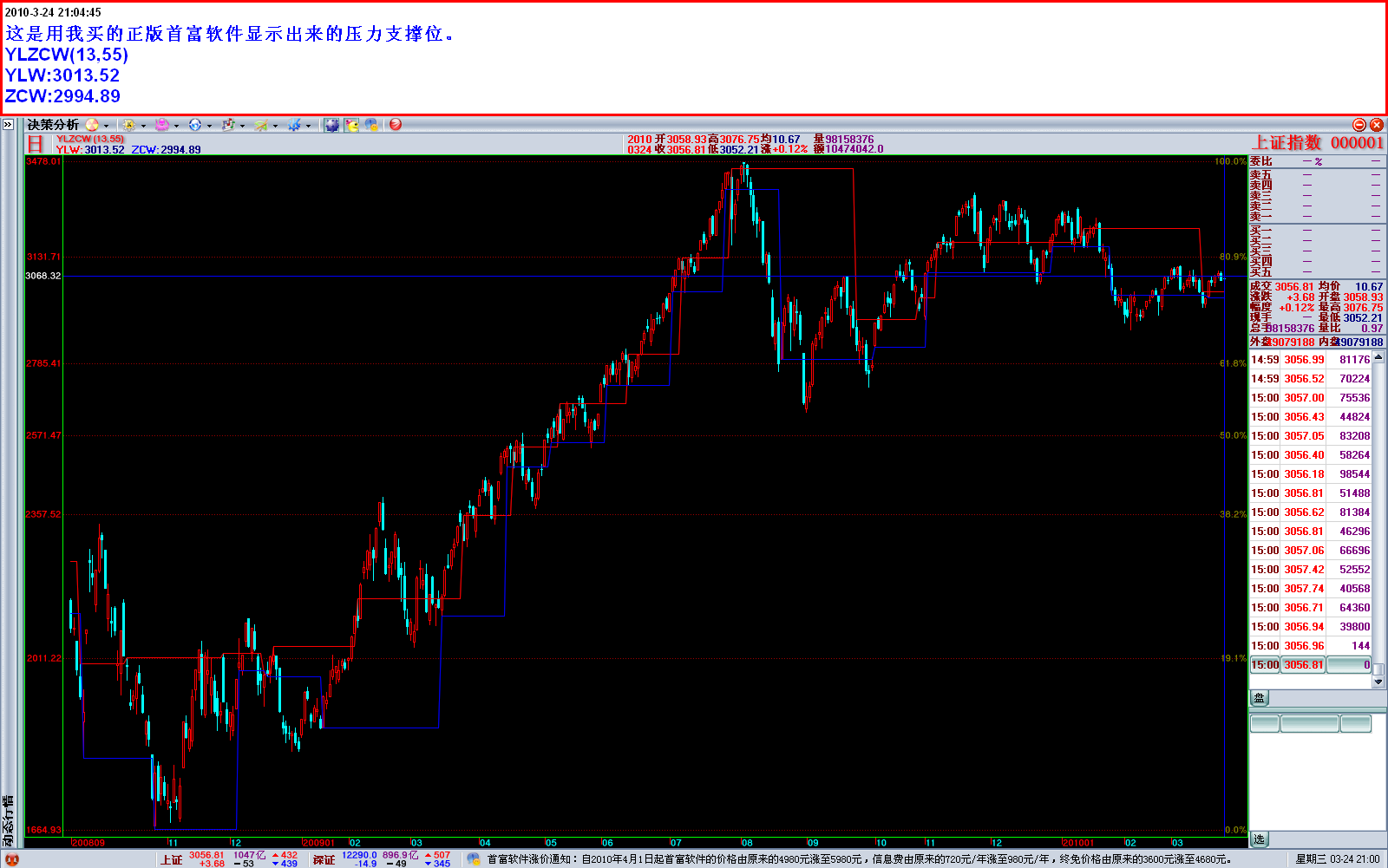Click third empty column header in lower panel
This screenshot has height=868, width=1388.
tap(1356, 723)
